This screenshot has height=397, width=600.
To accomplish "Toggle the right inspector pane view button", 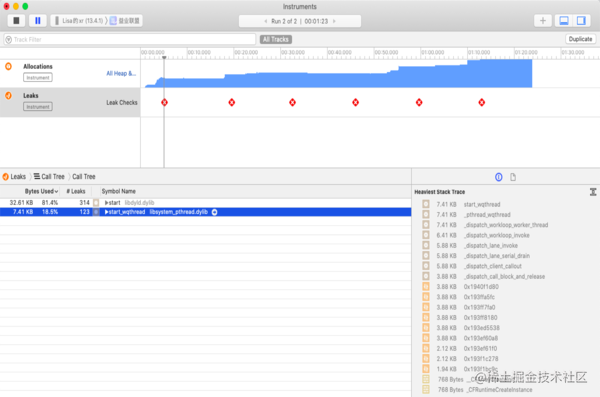I will tap(581, 21).
